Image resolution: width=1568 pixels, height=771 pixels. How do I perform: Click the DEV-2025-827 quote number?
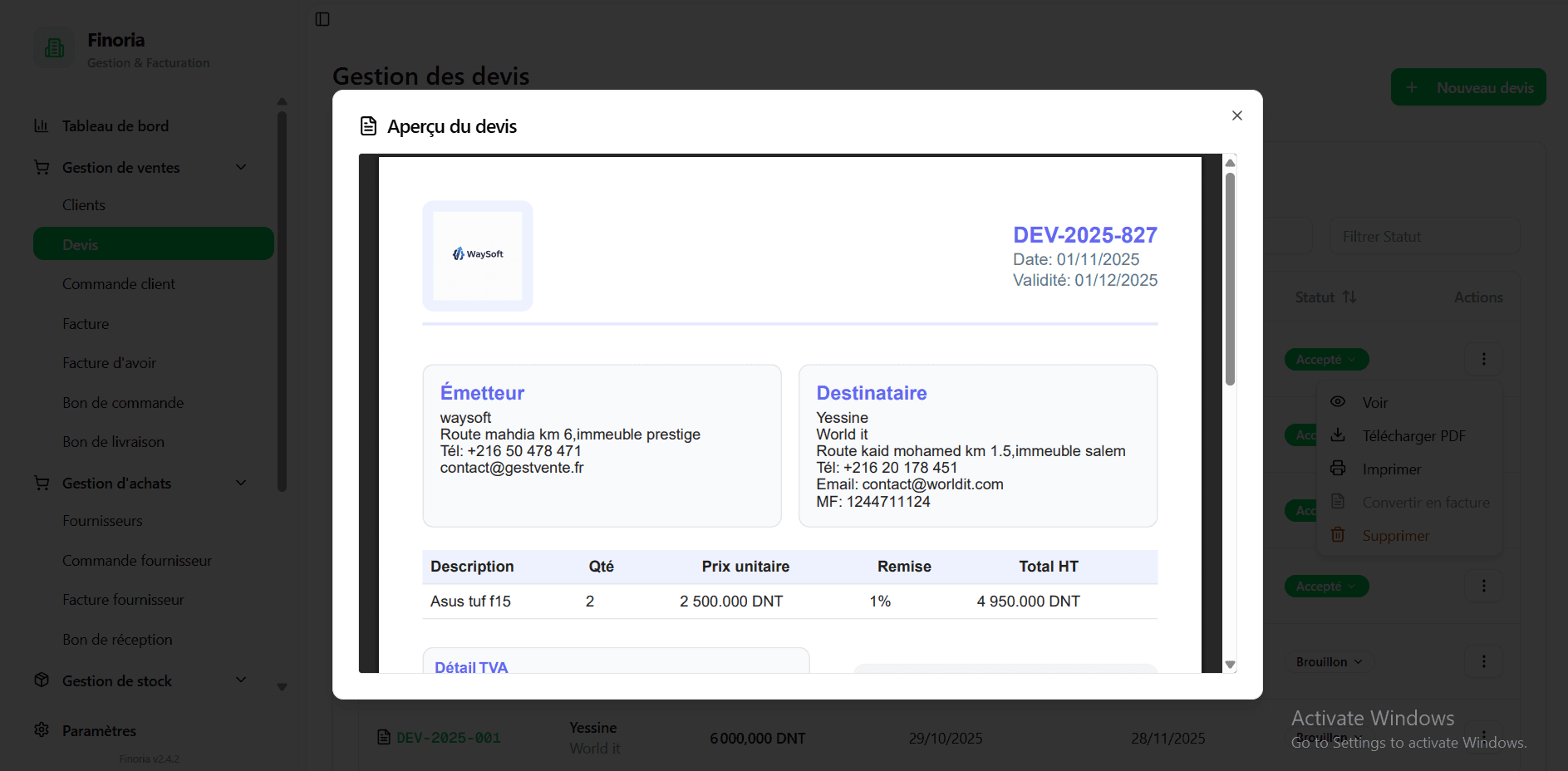(x=1084, y=235)
